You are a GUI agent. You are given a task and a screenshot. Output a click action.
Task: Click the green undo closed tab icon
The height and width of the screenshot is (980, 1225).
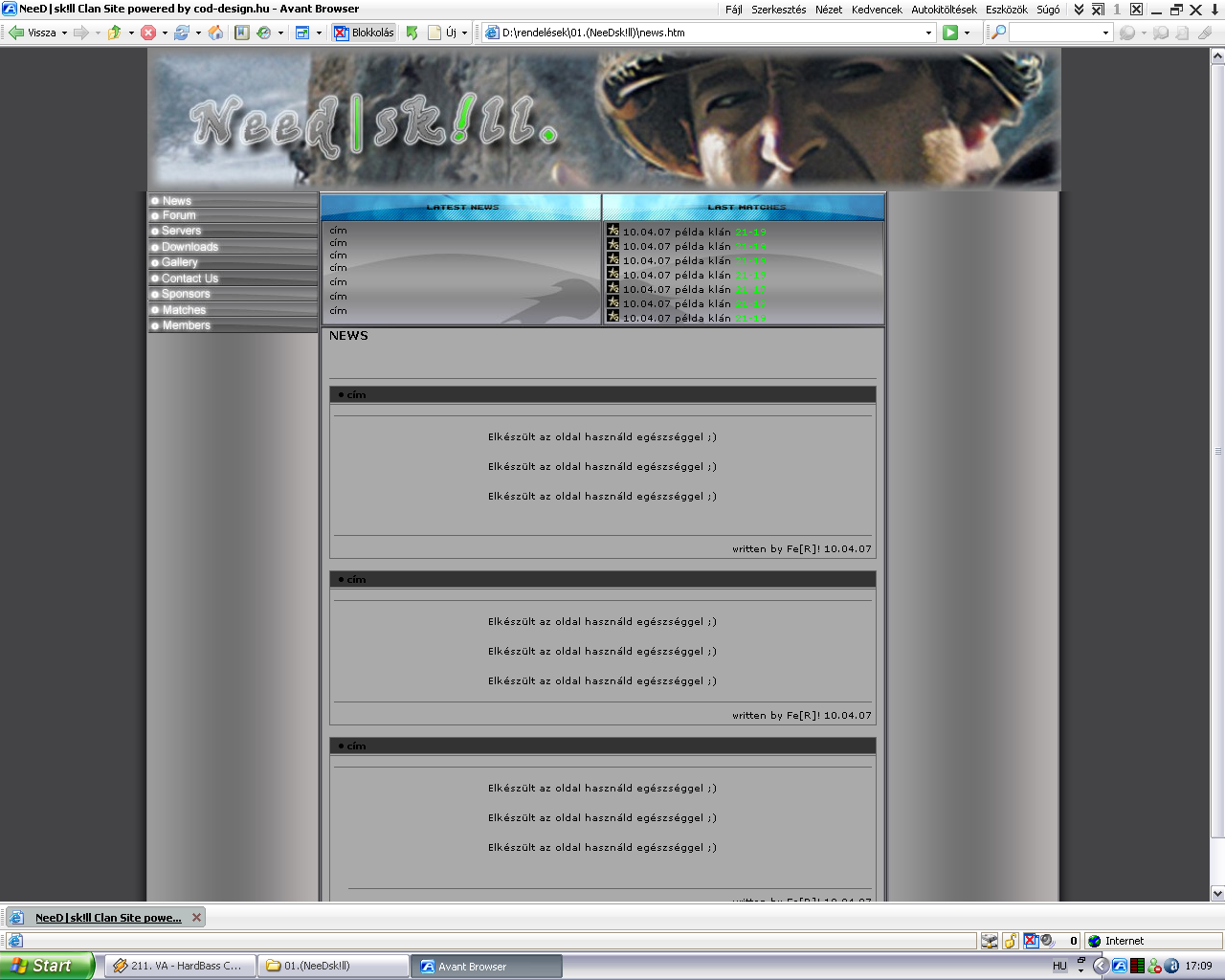pyautogui.click(x=412, y=33)
